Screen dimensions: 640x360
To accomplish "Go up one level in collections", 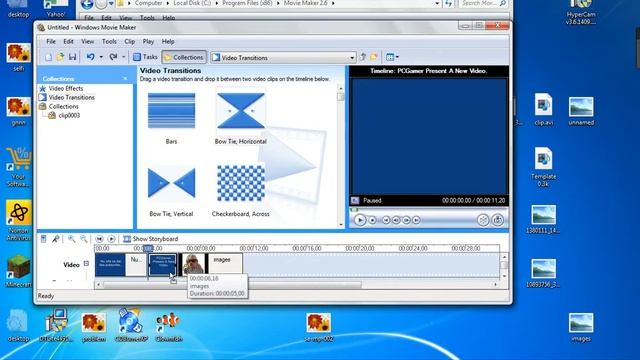I will (x=362, y=57).
